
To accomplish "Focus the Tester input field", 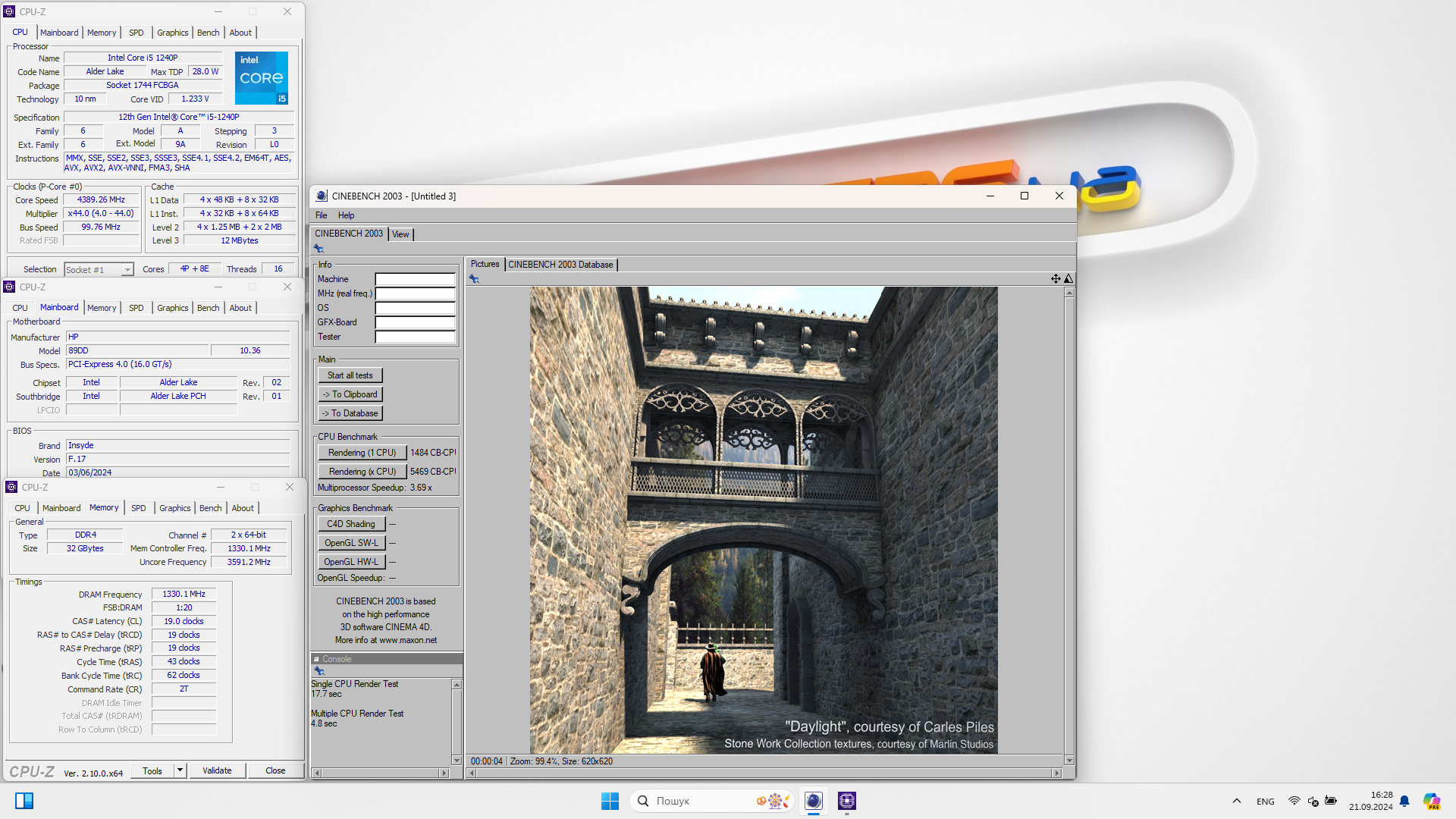I will 416,337.
